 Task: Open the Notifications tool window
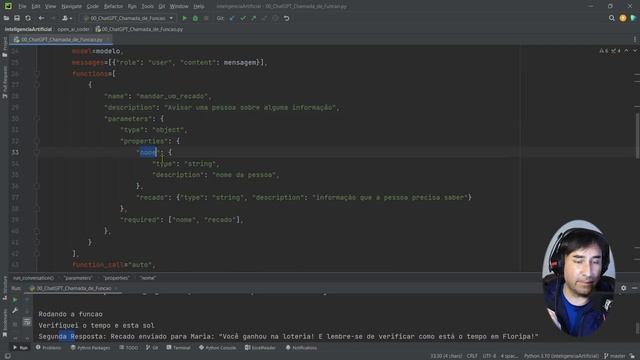pos(301,348)
